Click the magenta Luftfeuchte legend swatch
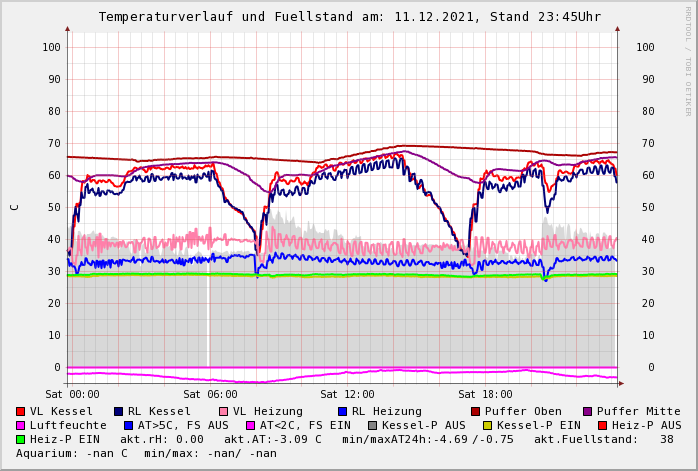Image resolution: width=698 pixels, height=471 pixels. 20,425
